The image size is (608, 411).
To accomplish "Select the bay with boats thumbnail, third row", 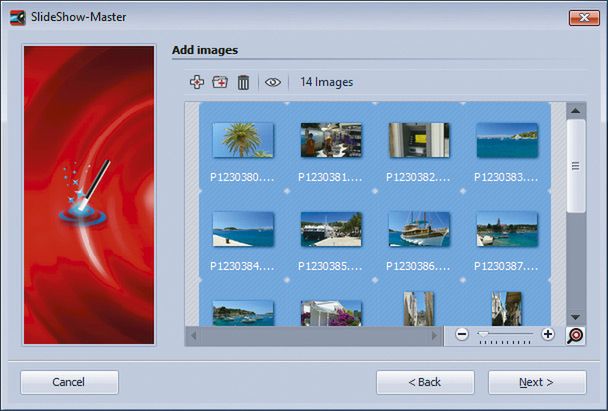I will coord(243,313).
